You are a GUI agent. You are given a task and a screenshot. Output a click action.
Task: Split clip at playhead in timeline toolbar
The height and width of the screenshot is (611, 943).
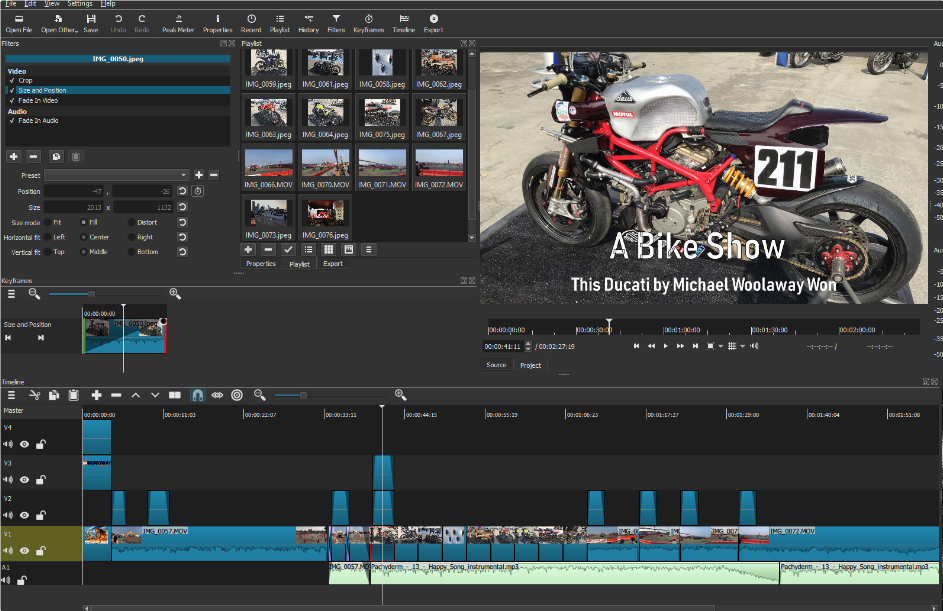click(x=175, y=395)
